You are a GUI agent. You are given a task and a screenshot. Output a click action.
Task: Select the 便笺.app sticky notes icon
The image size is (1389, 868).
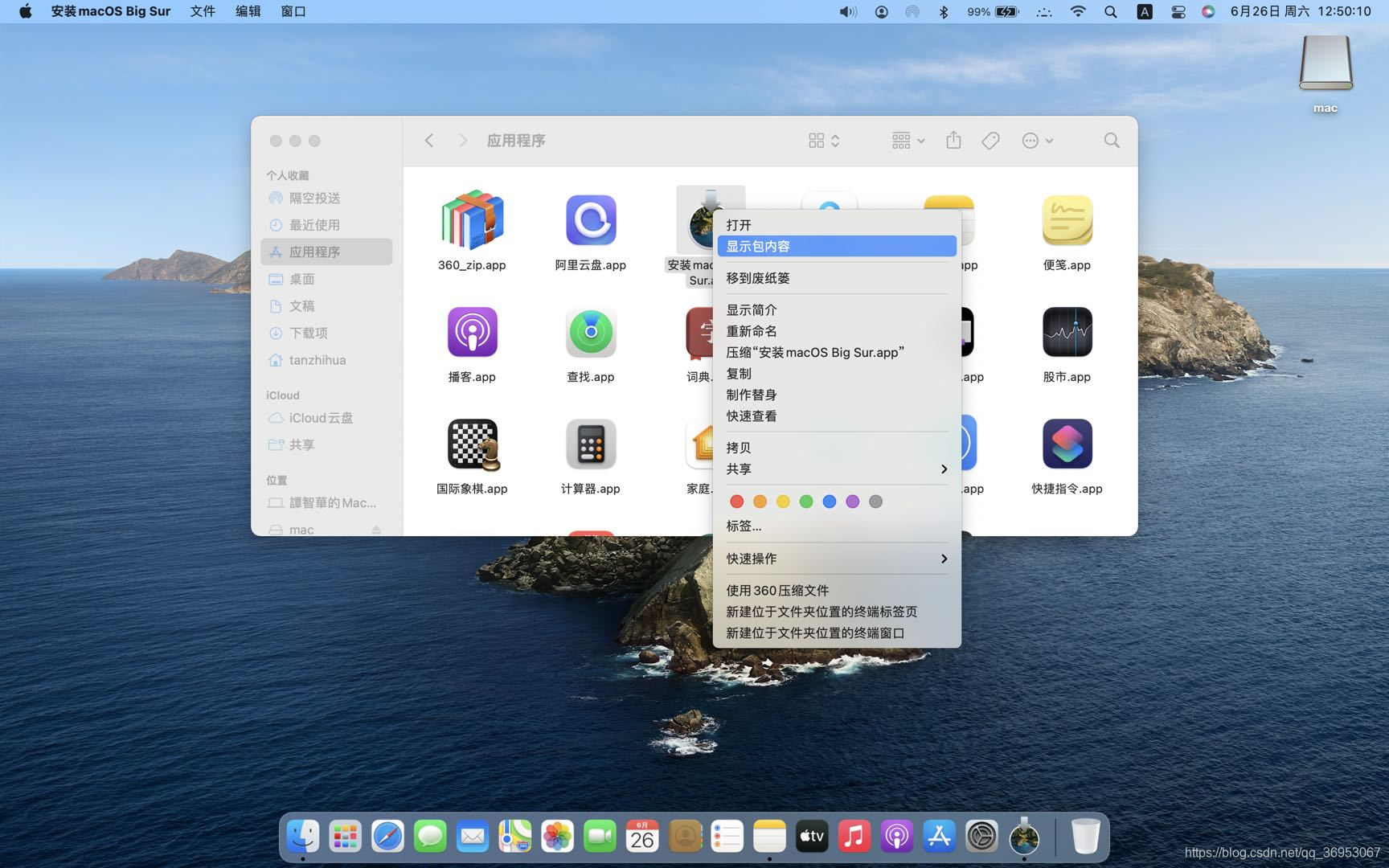click(1067, 219)
